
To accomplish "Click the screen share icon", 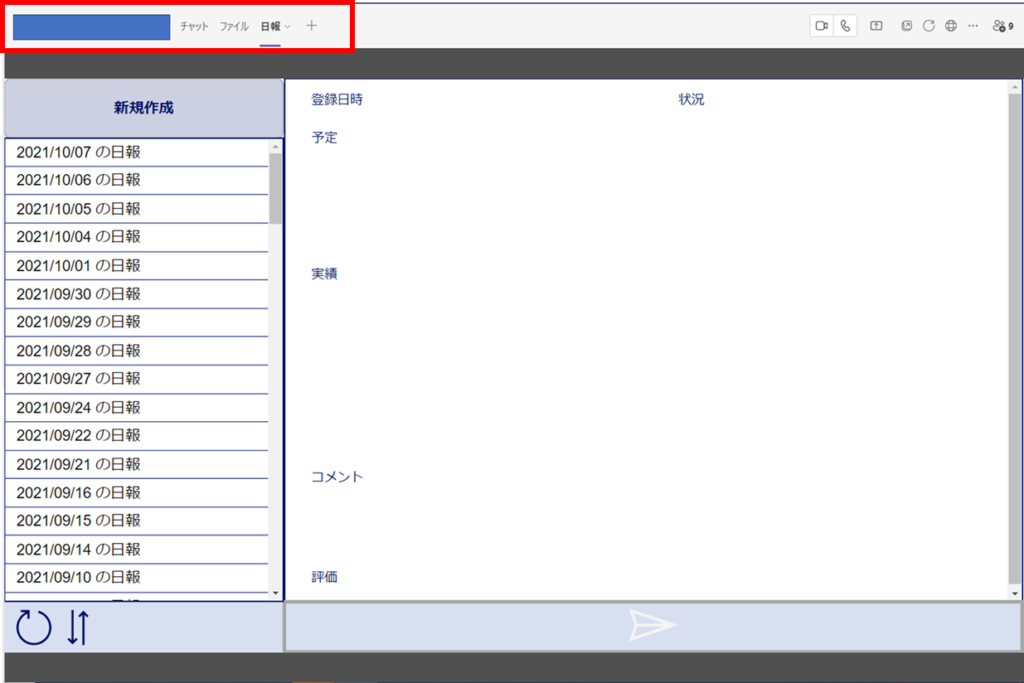I will click(x=876, y=26).
